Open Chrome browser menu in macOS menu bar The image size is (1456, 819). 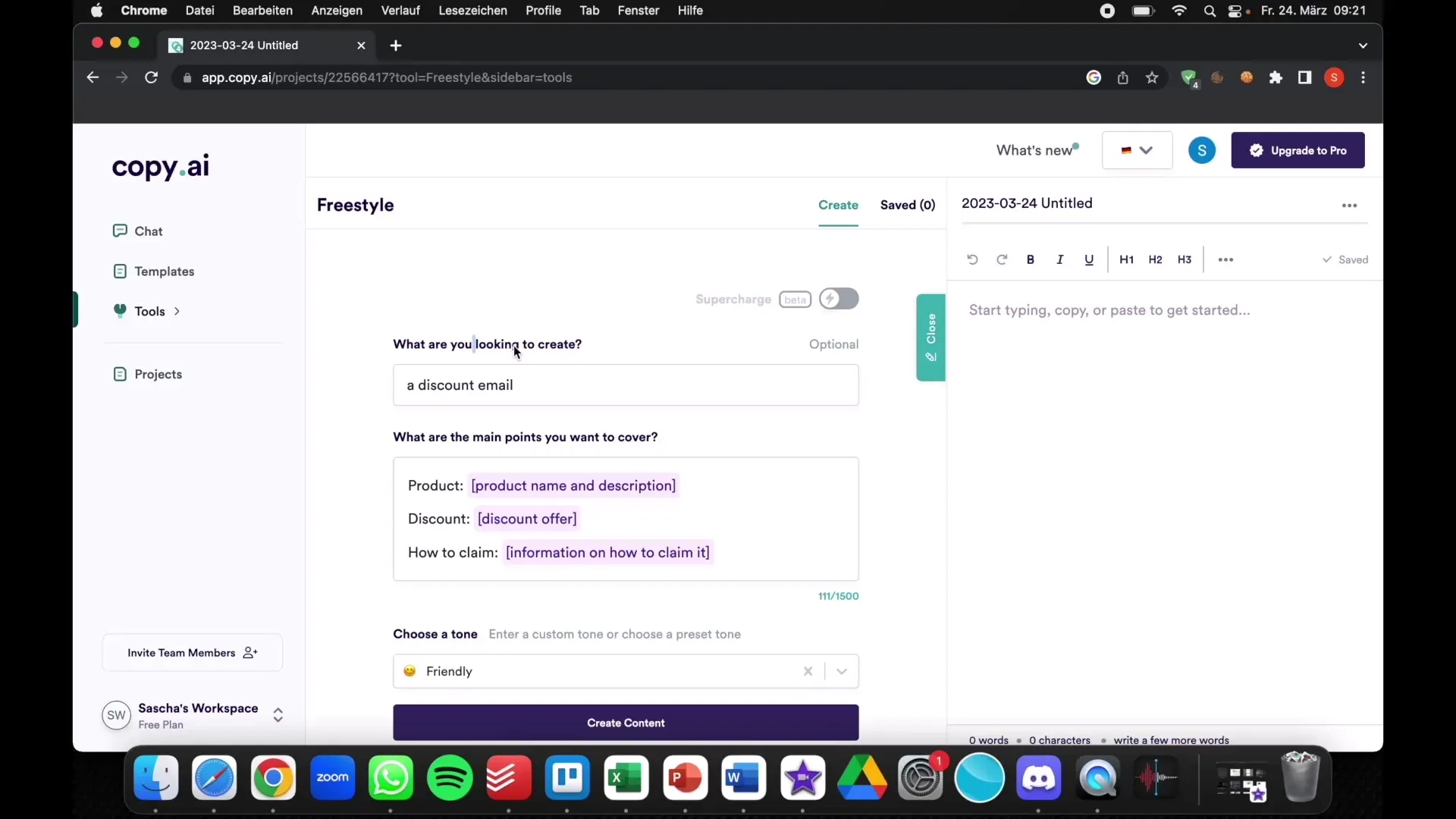pos(143,11)
